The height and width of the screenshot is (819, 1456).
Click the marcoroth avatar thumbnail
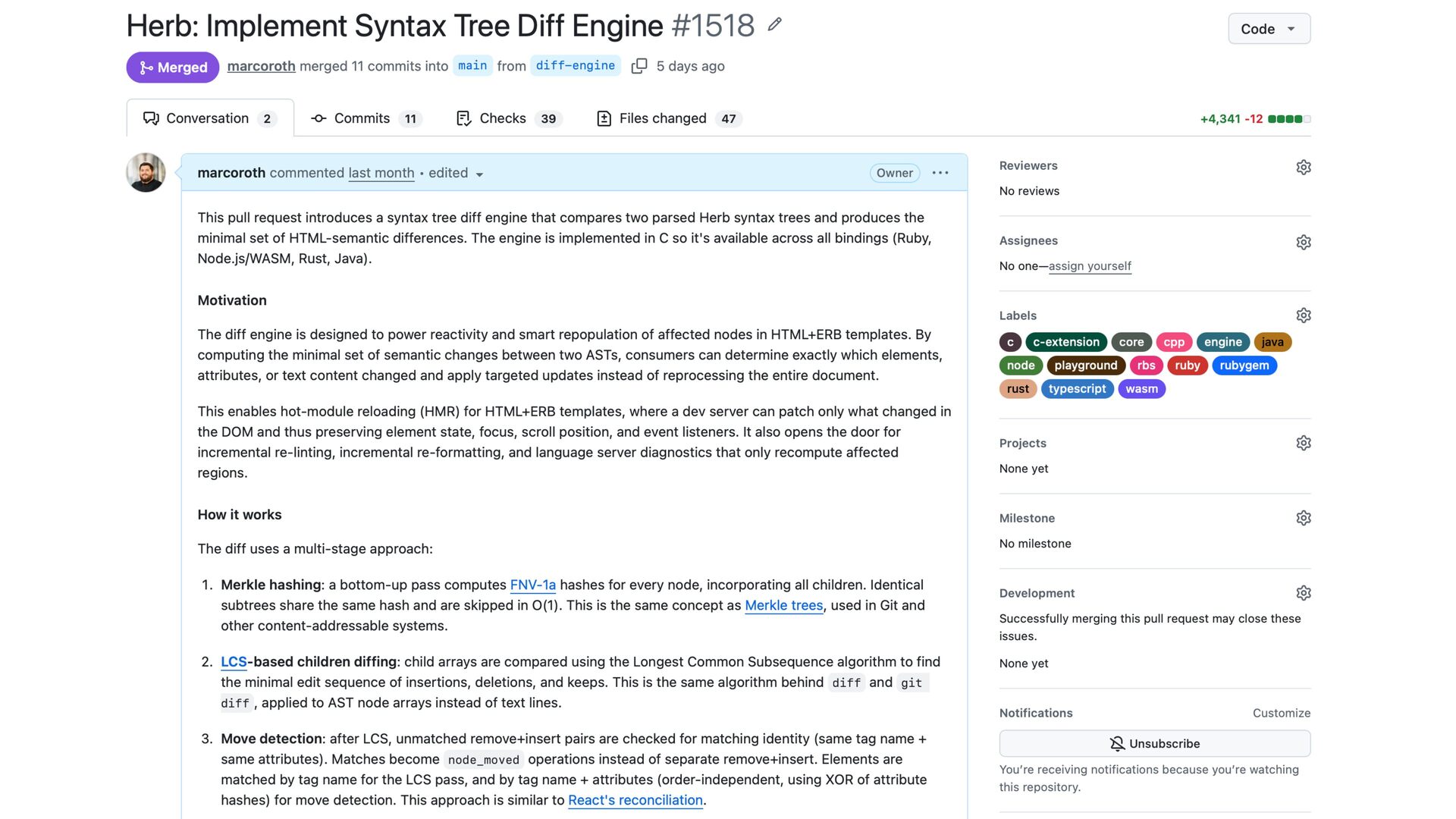(x=146, y=173)
